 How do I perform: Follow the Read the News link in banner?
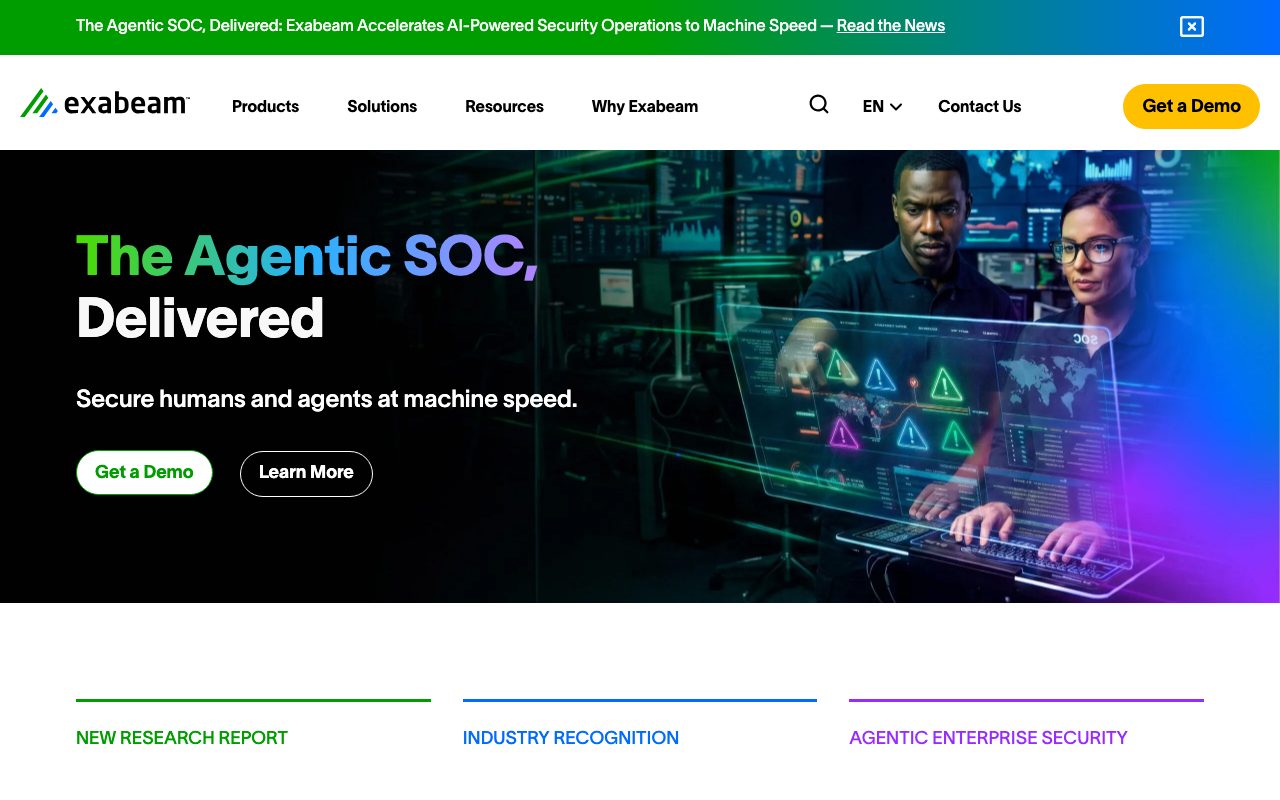pos(890,26)
